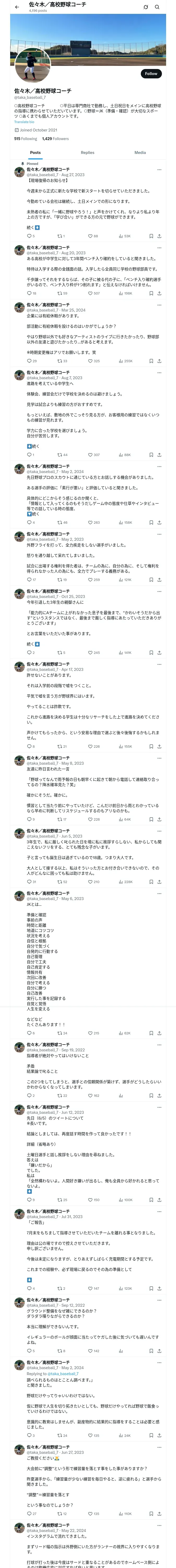This screenshot has width=176, height=1568.
Task: Click Translate bio link
Action: click(24, 122)
